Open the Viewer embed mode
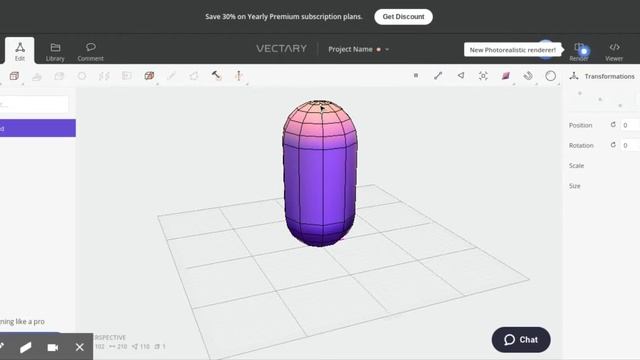Screen dimensions: 640x360 [x=614, y=52]
